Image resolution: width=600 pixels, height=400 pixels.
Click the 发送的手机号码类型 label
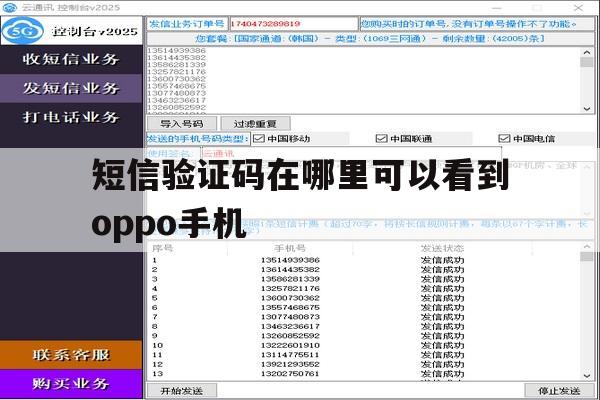198,139
